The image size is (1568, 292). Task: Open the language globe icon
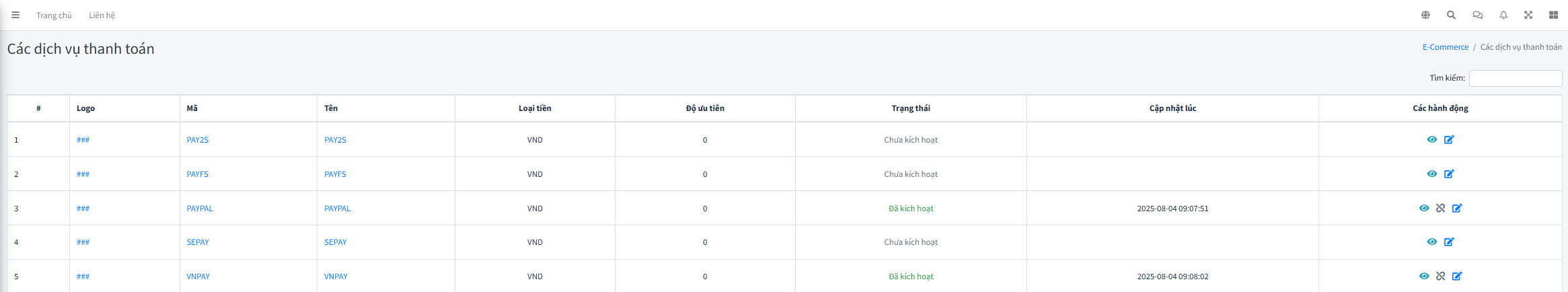click(1425, 15)
